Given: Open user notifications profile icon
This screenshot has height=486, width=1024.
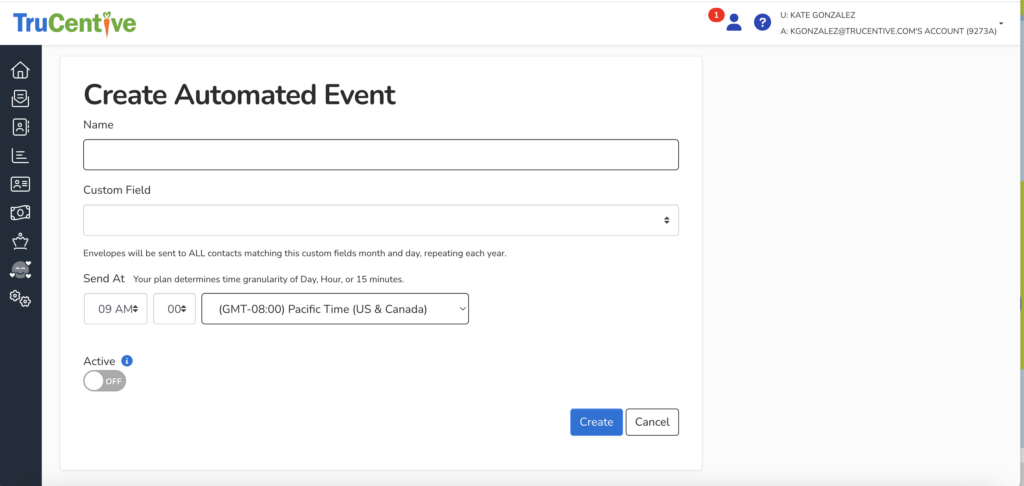Looking at the screenshot, I should click(x=733, y=22).
